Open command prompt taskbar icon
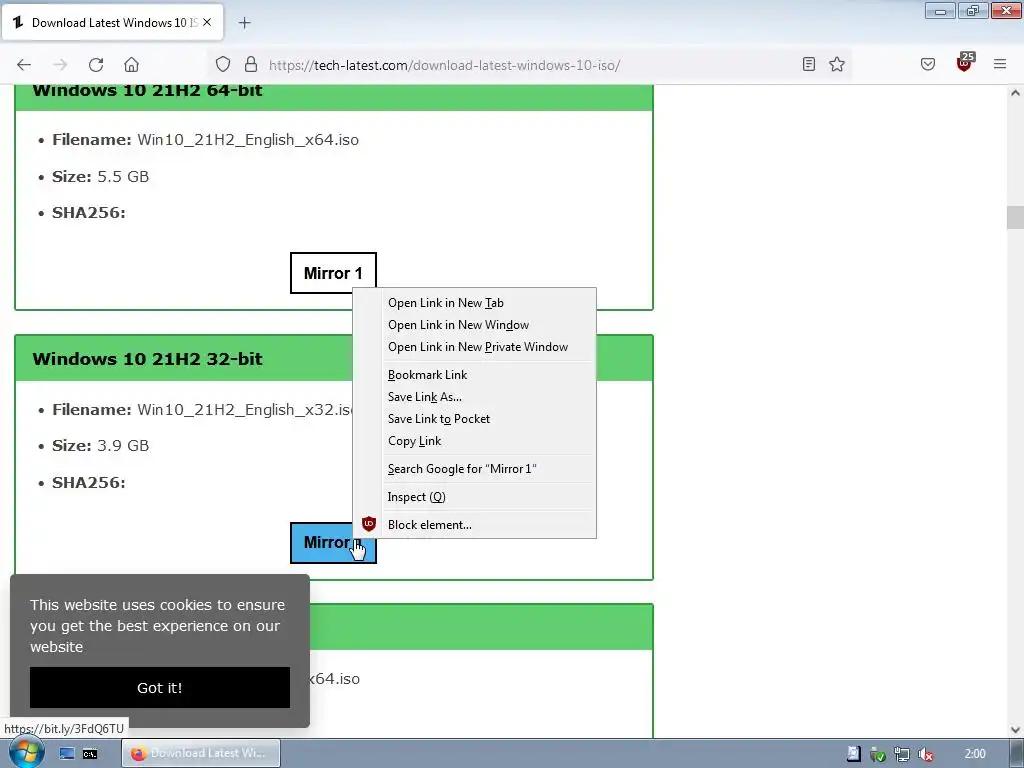Screen dimensions: 1024x768 coord(90,754)
